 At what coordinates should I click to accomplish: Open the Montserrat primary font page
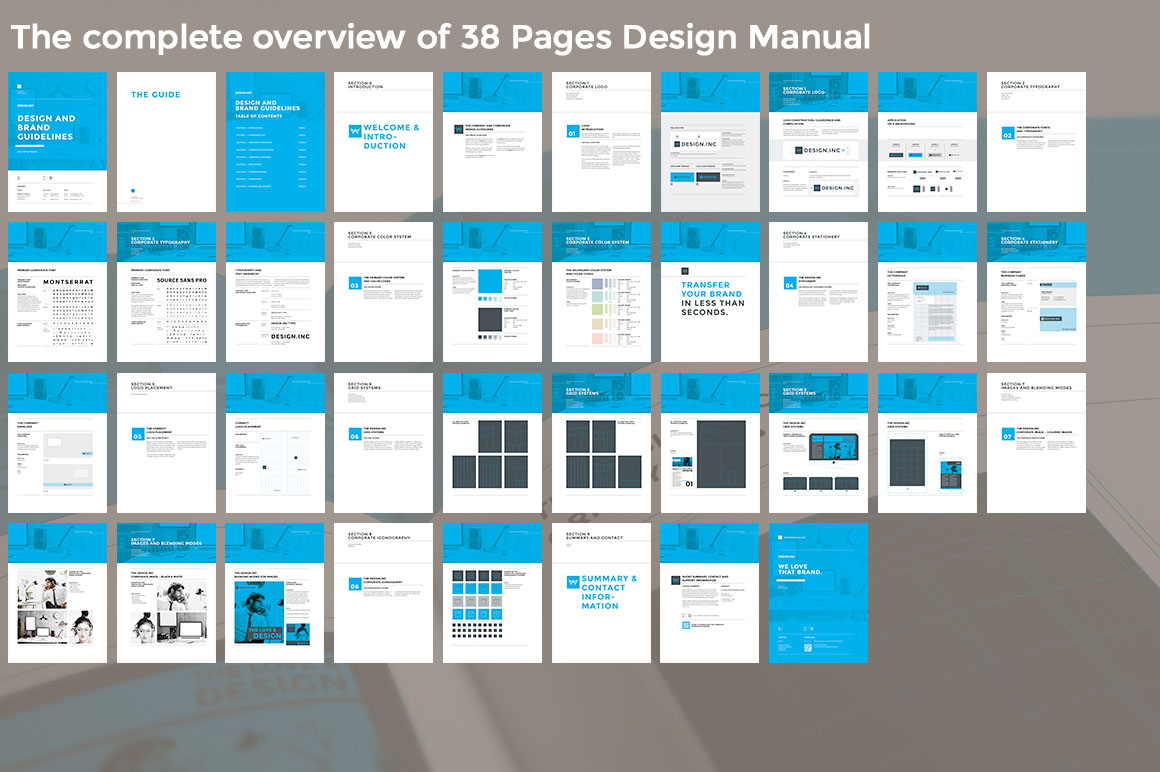click(57, 291)
